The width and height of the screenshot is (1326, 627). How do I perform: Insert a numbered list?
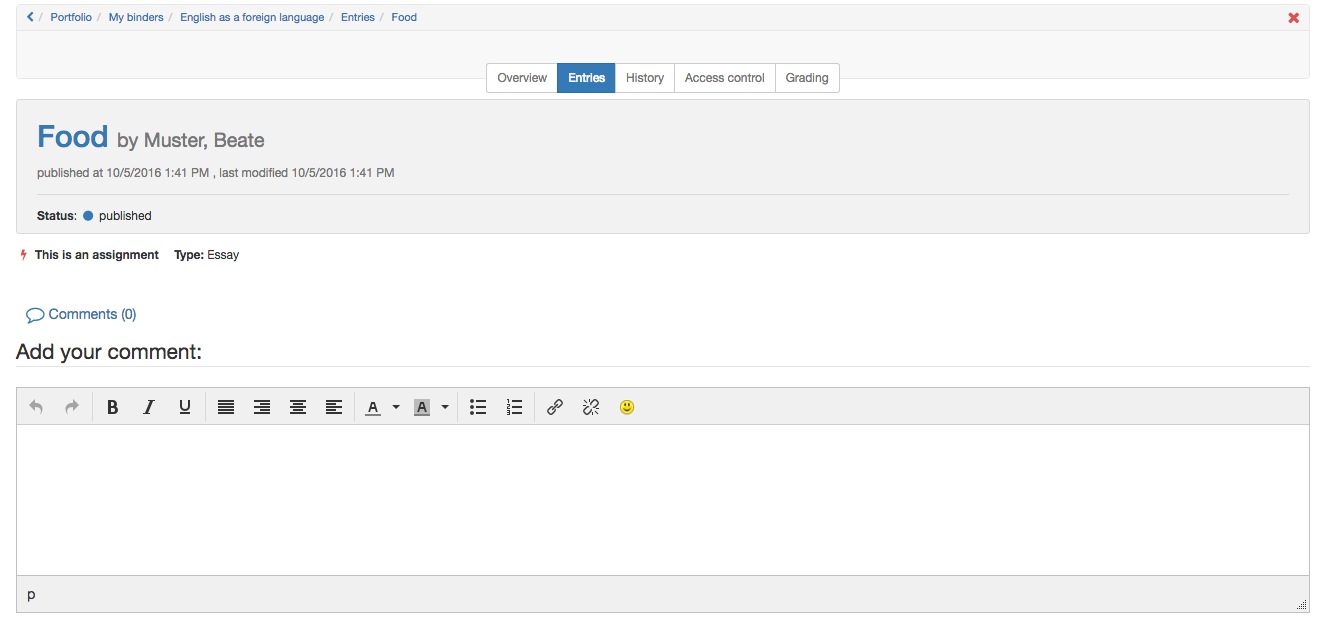(514, 407)
